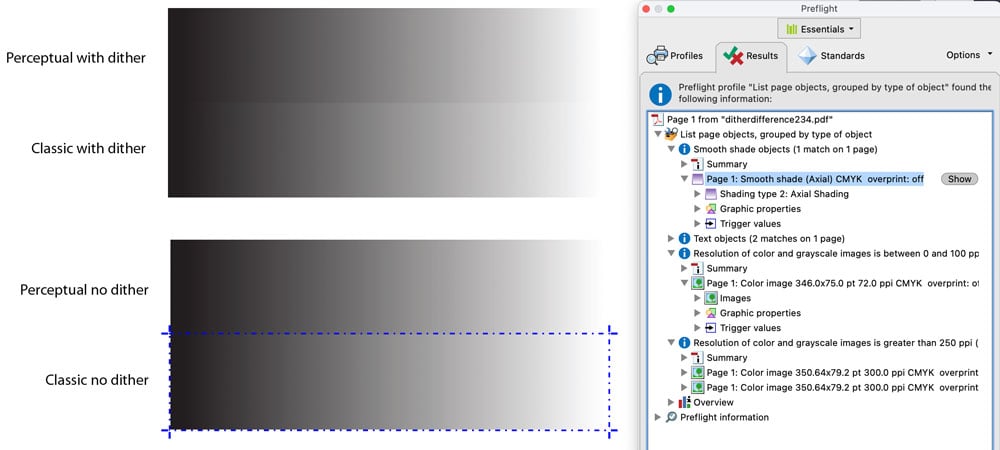
Task: Click the PDF icon for ditherdifference234.pdf
Action: [658, 119]
